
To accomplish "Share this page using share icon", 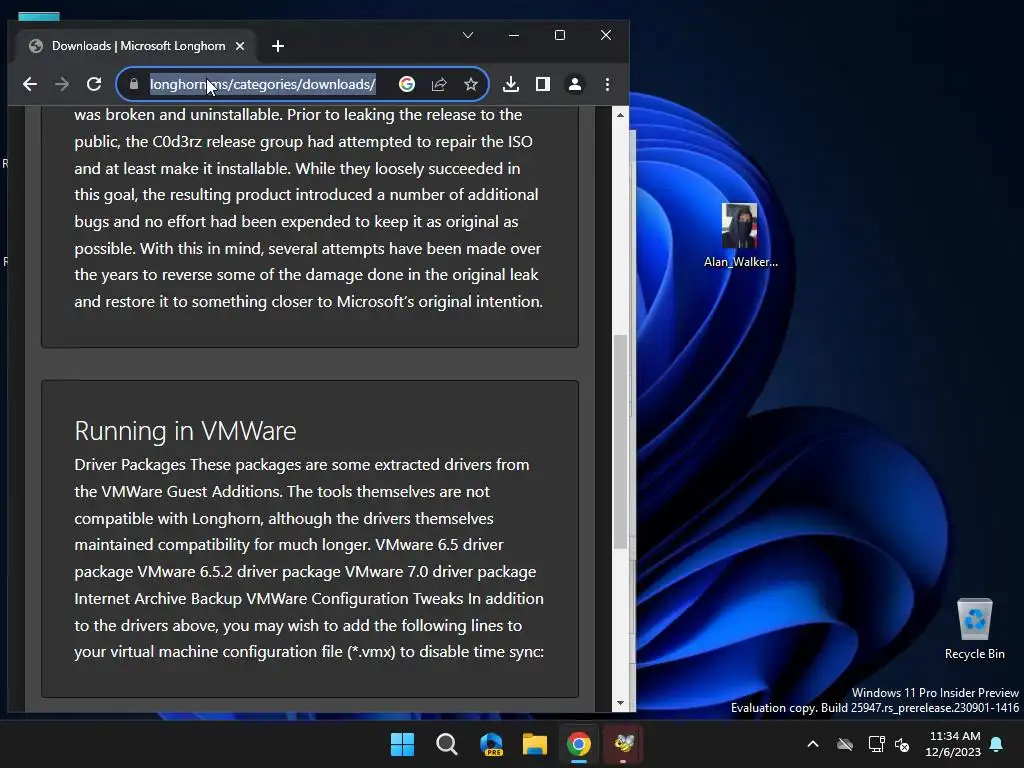I will pyautogui.click(x=439, y=84).
